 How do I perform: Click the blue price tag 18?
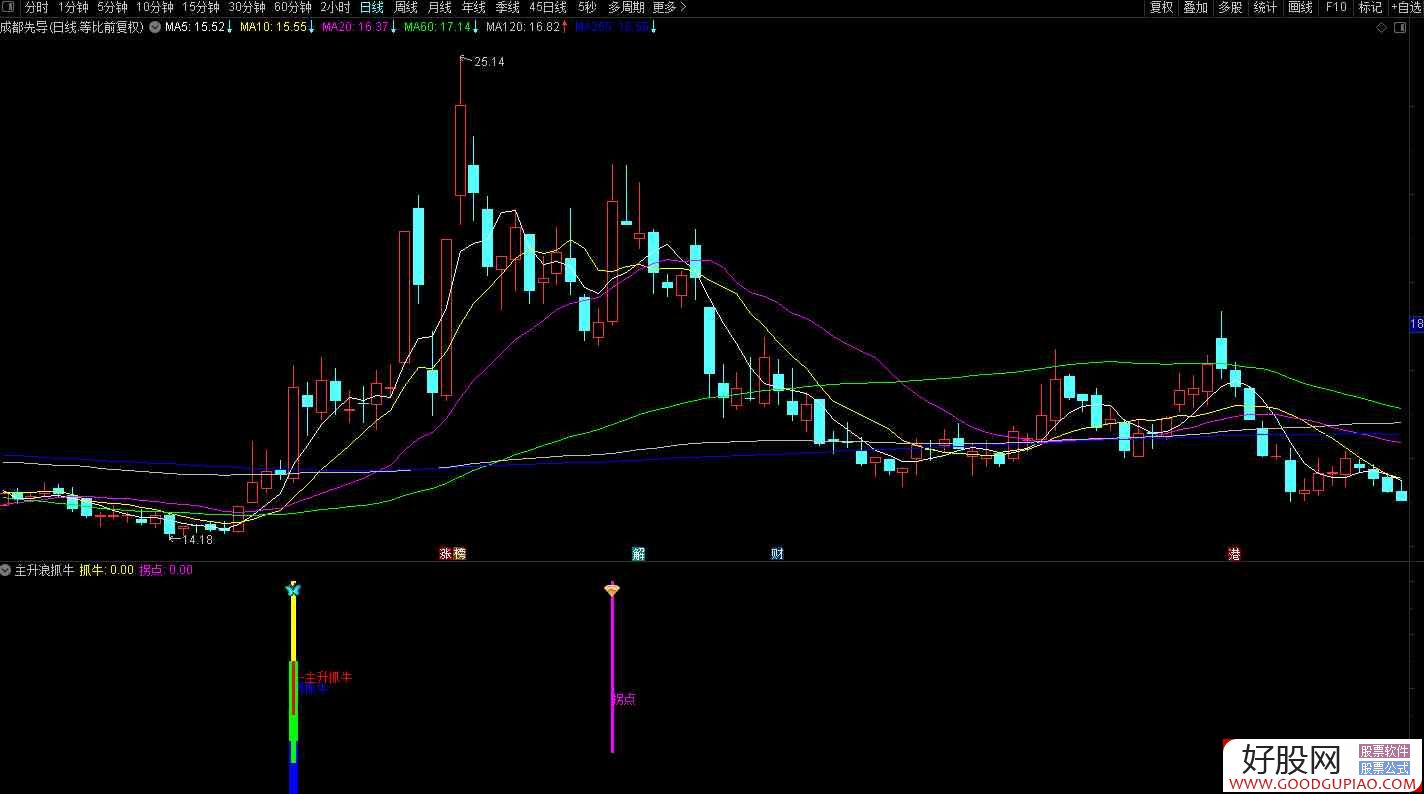pyautogui.click(x=1416, y=324)
